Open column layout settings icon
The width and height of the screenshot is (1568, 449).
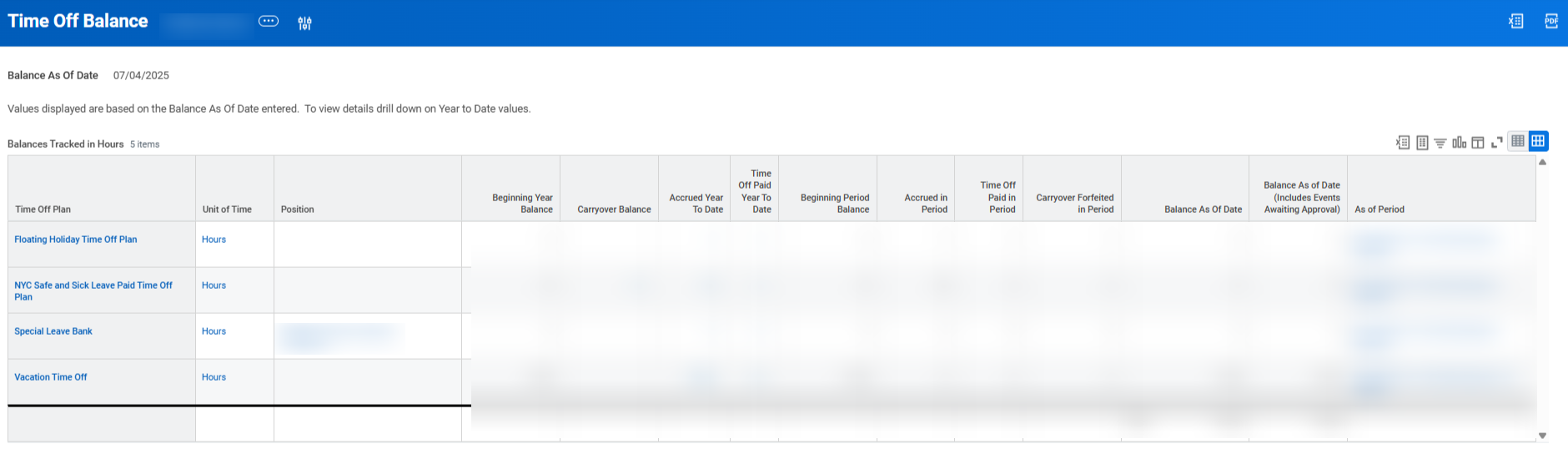(x=1478, y=143)
